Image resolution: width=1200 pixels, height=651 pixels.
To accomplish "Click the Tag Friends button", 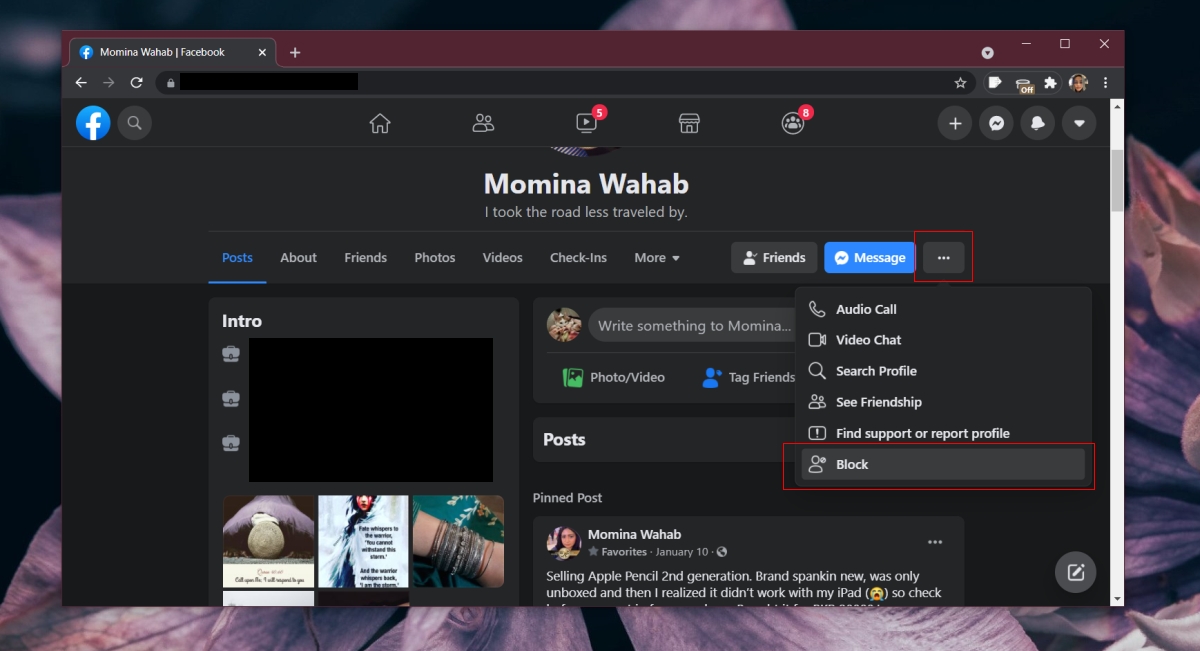I will tap(748, 377).
